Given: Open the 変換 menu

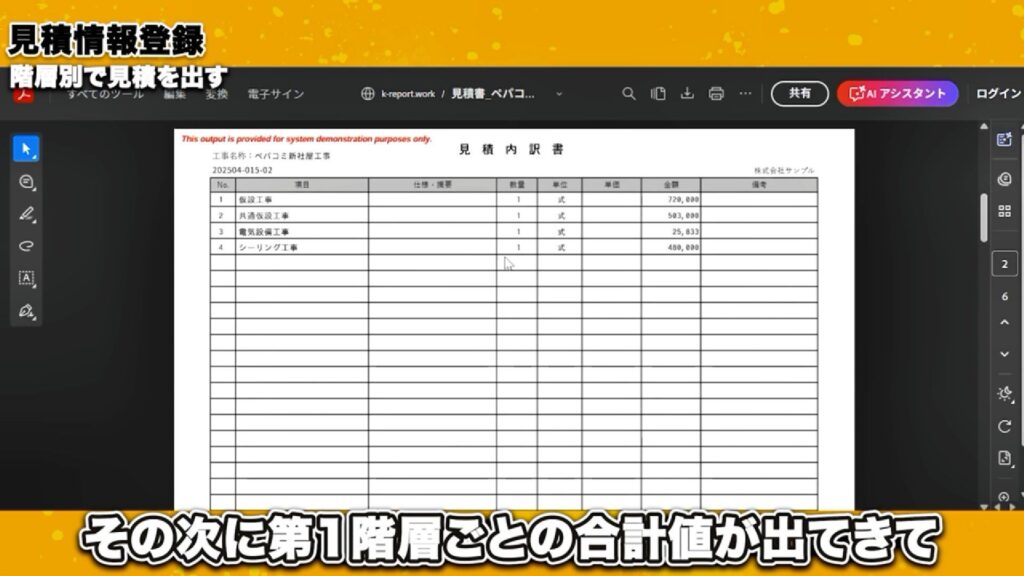Looking at the screenshot, I should coord(216,94).
